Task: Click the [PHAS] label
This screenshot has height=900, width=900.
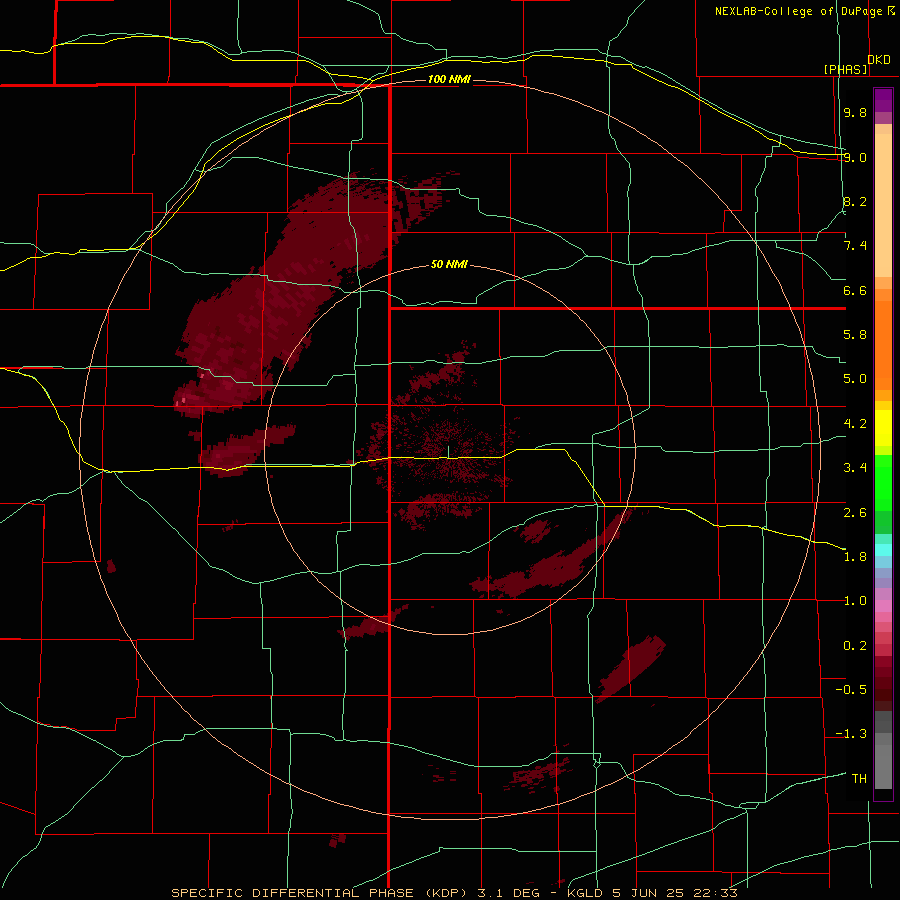Action: point(845,69)
